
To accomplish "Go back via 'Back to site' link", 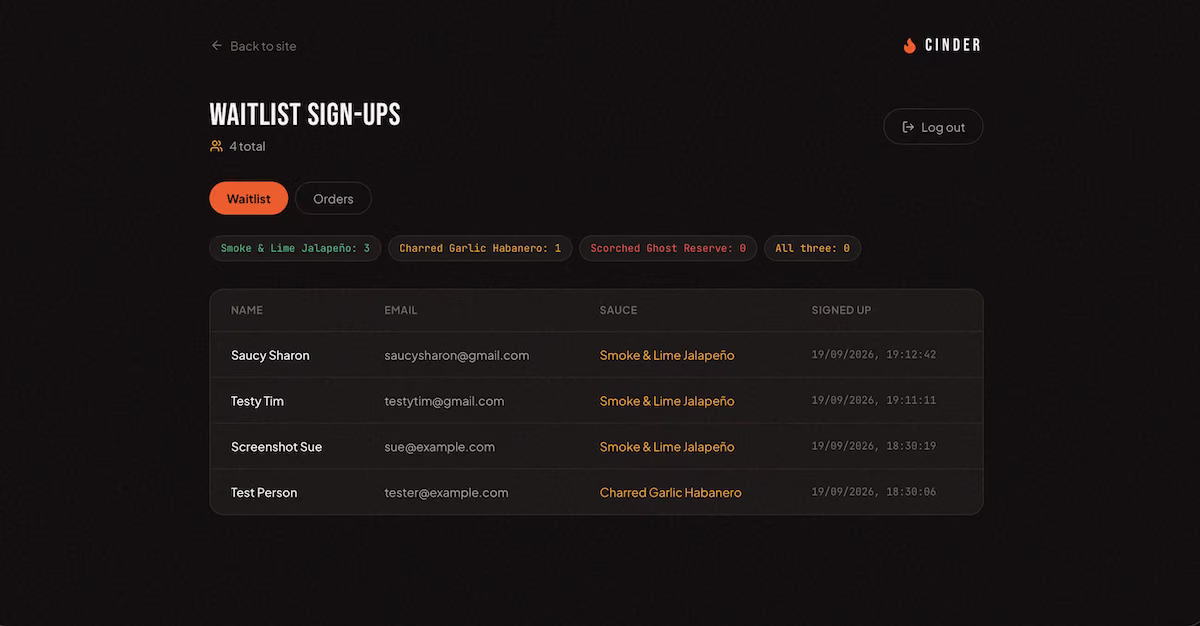I will [253, 46].
